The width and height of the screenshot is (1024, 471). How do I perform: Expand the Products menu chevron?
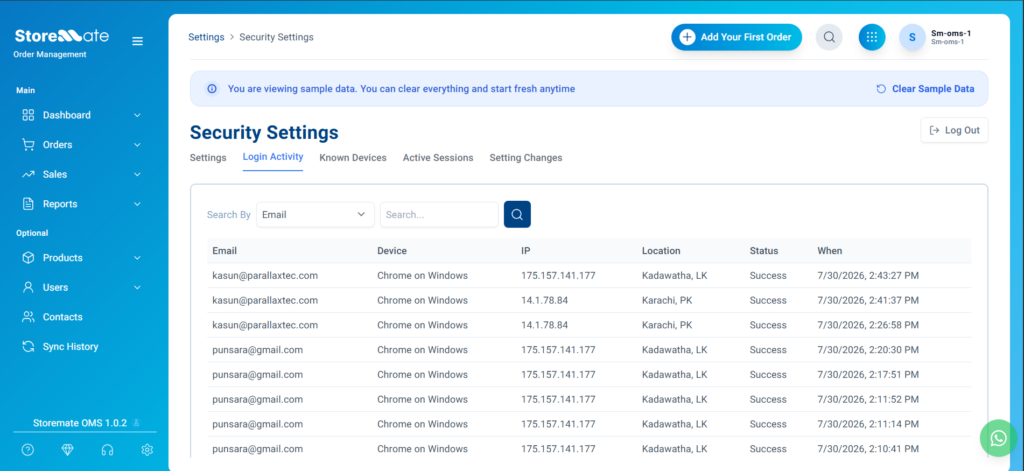click(137, 257)
